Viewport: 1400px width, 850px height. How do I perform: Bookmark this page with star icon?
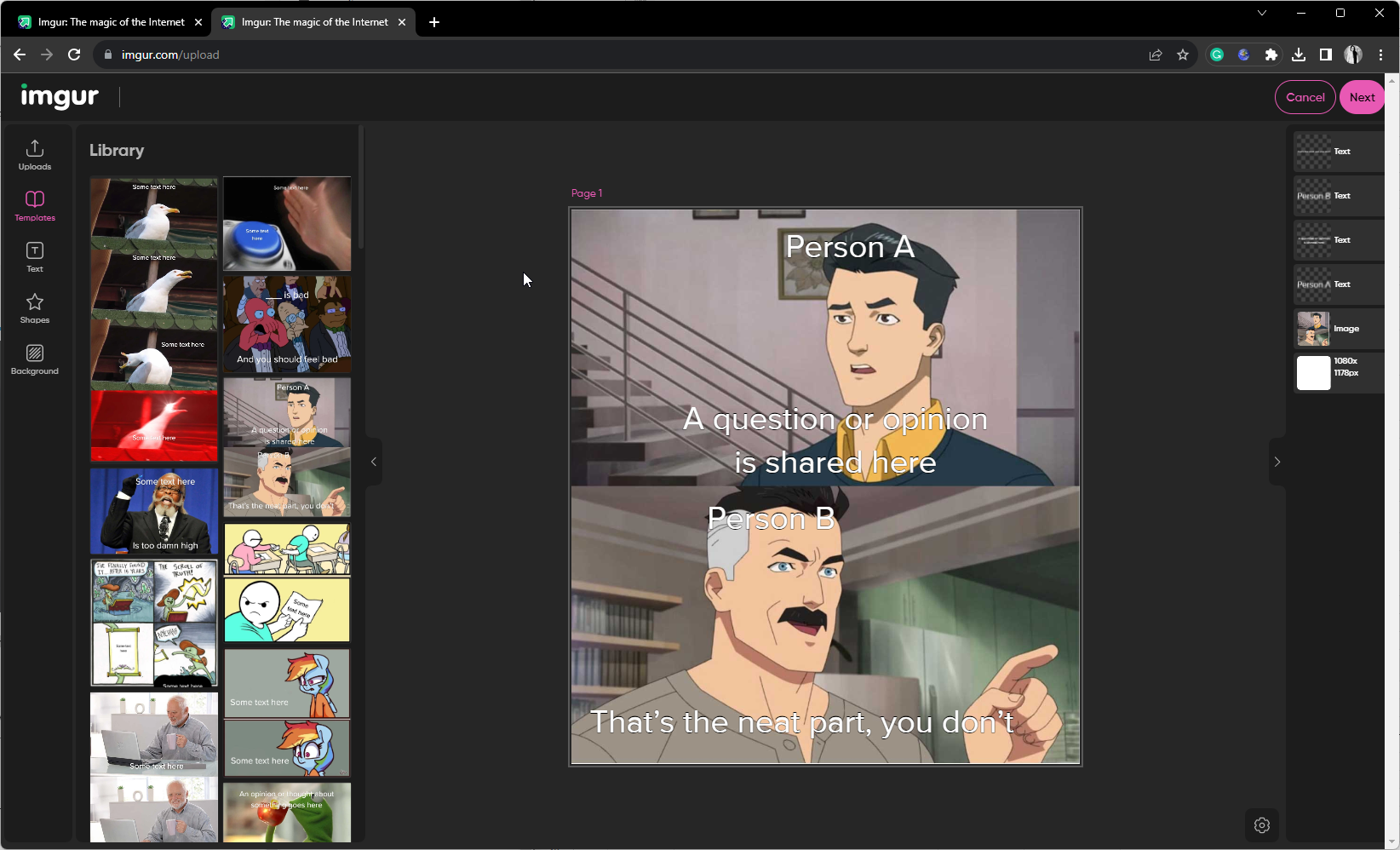[1183, 55]
